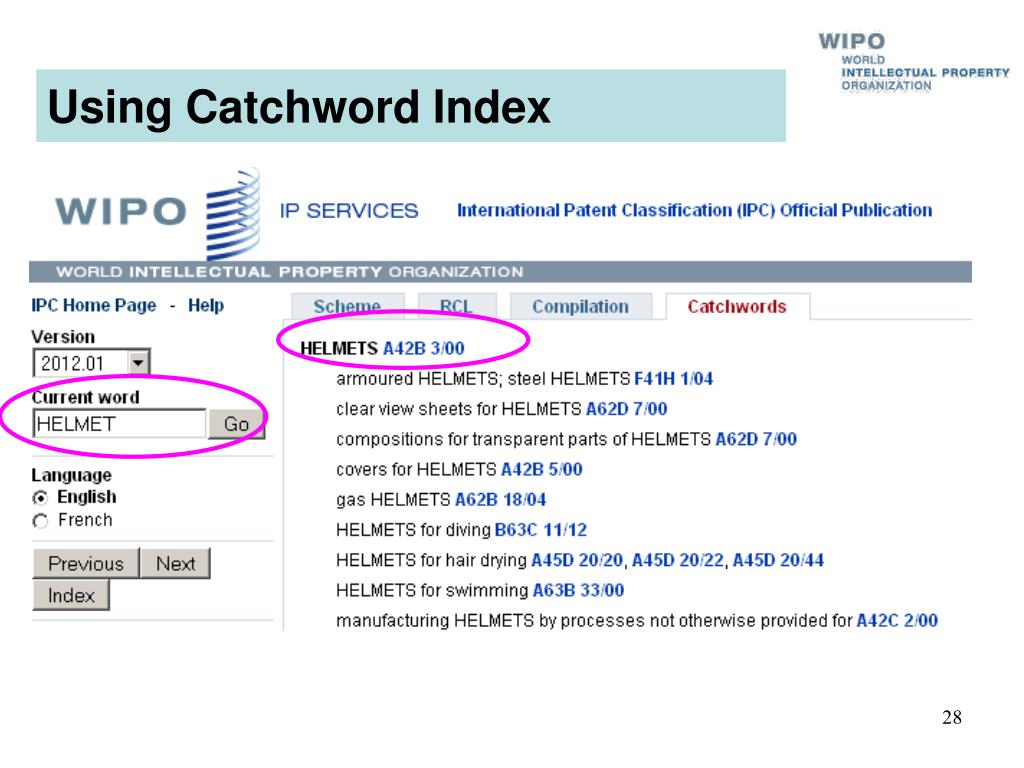
Task: Click the Index button
Action: tap(71, 596)
